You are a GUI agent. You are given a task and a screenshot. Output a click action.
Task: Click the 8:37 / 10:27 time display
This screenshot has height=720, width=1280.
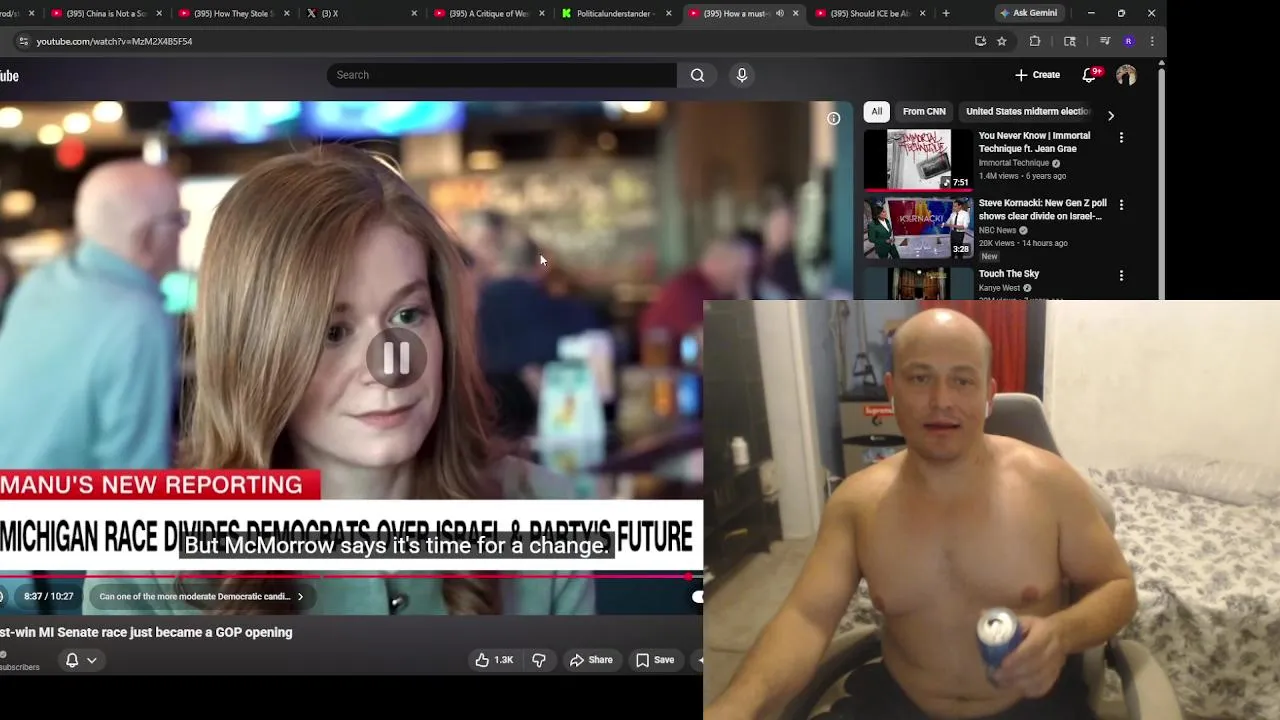[x=48, y=597]
